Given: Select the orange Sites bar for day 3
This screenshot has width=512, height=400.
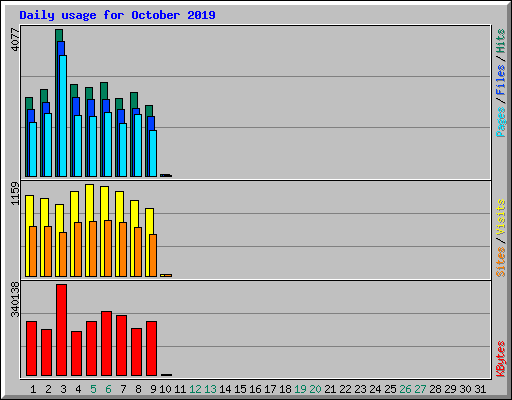Looking at the screenshot, I should [x=63, y=254].
